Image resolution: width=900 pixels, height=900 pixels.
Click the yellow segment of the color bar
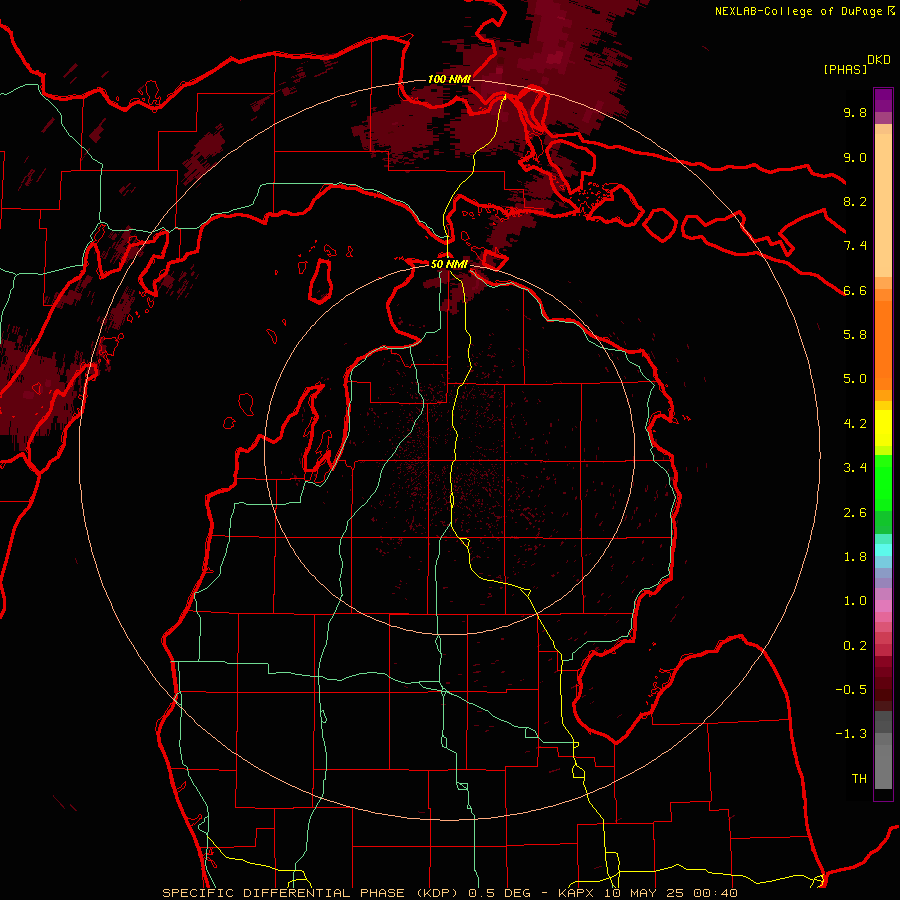pos(883,428)
